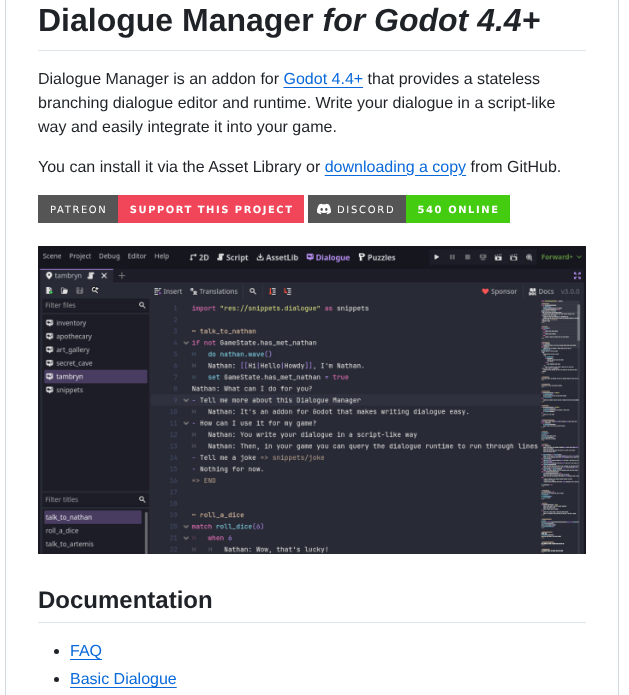629x695 pixels.
Task: Select the talk_to_artemis title
Action: click(93, 544)
